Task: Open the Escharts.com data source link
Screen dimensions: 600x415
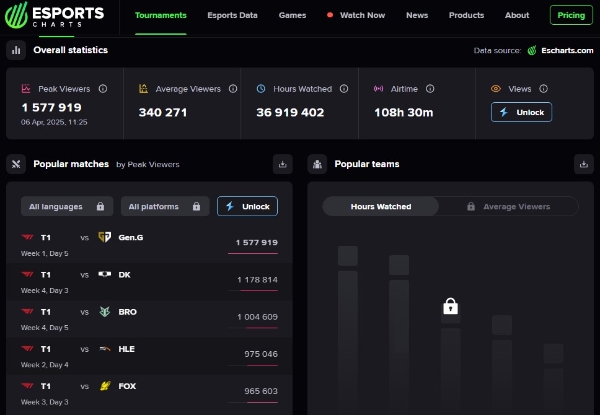Action: (x=561, y=50)
